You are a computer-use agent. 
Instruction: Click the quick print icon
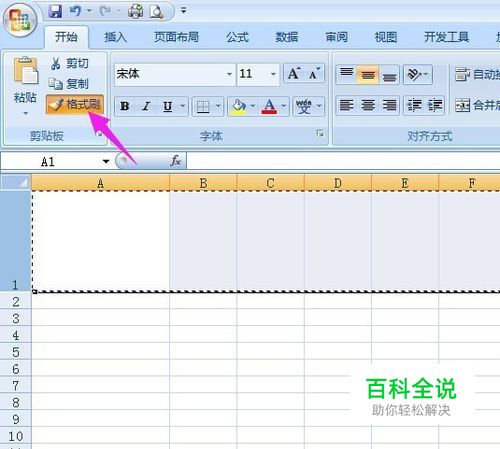pos(136,11)
